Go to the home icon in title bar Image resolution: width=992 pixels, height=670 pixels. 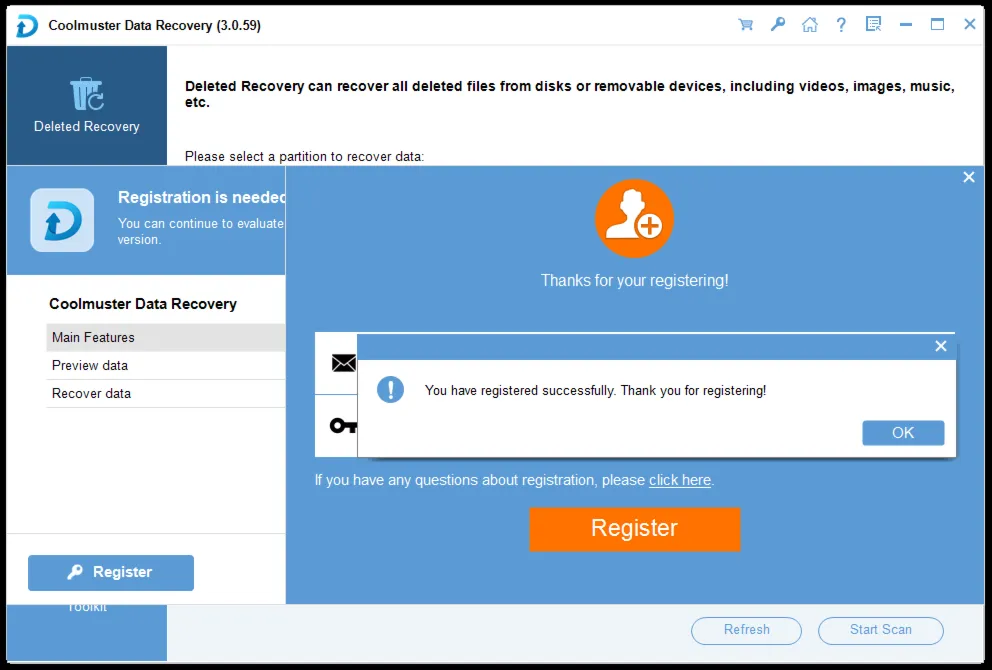click(810, 25)
